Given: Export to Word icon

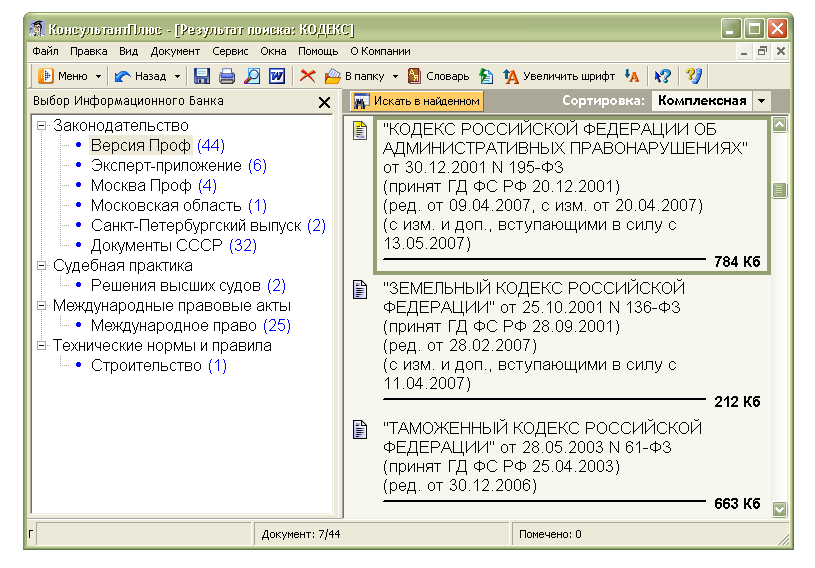Looking at the screenshot, I should (277, 76).
